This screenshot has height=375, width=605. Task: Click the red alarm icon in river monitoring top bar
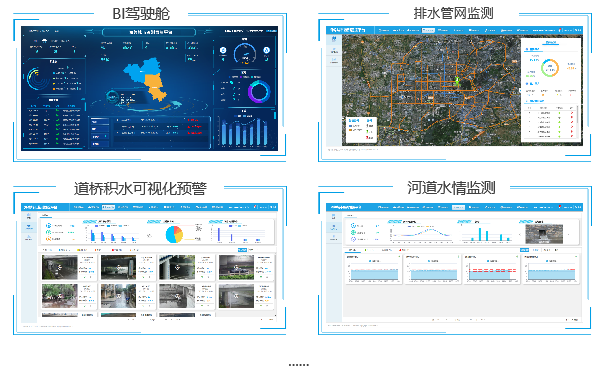click(559, 207)
